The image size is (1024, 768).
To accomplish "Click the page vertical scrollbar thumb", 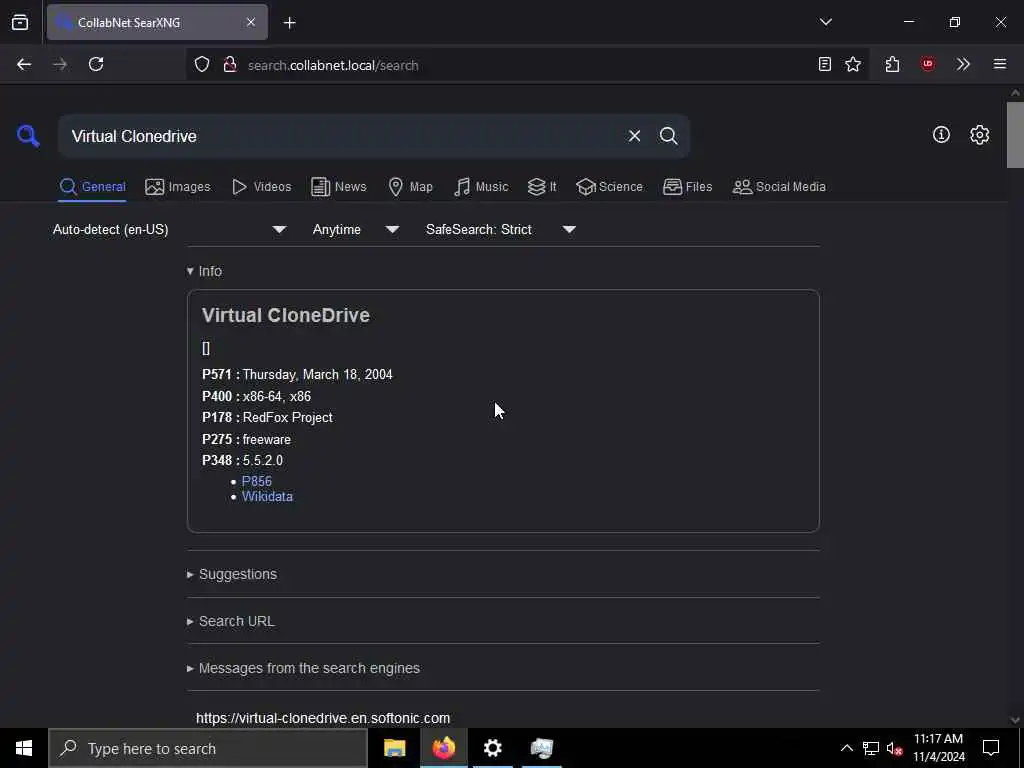I will point(1015,135).
